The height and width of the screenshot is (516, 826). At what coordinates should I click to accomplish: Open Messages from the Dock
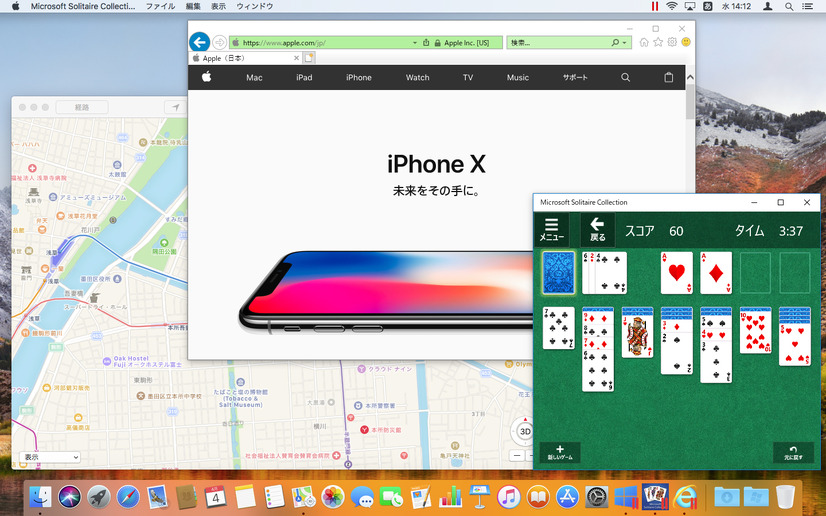pyautogui.click(x=362, y=497)
